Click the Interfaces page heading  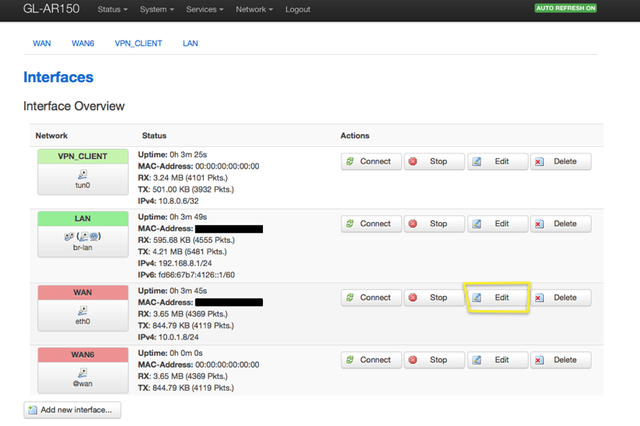click(58, 77)
